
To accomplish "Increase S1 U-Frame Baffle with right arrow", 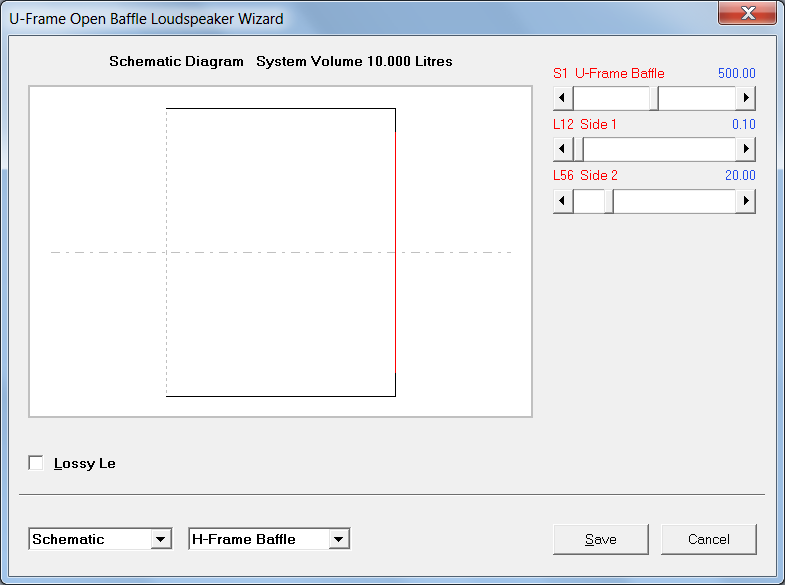I will pos(745,98).
